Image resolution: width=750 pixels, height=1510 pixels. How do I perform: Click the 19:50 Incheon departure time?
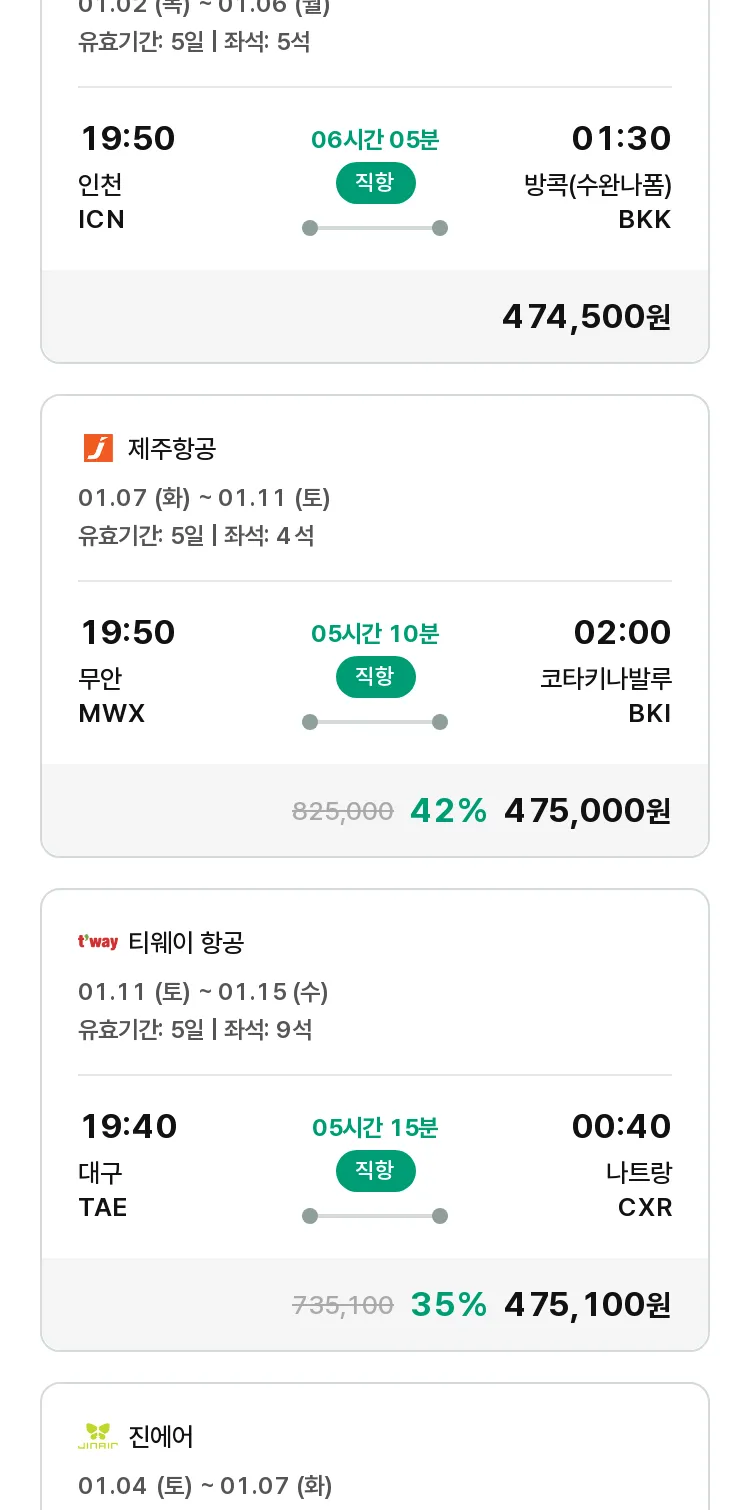128,139
